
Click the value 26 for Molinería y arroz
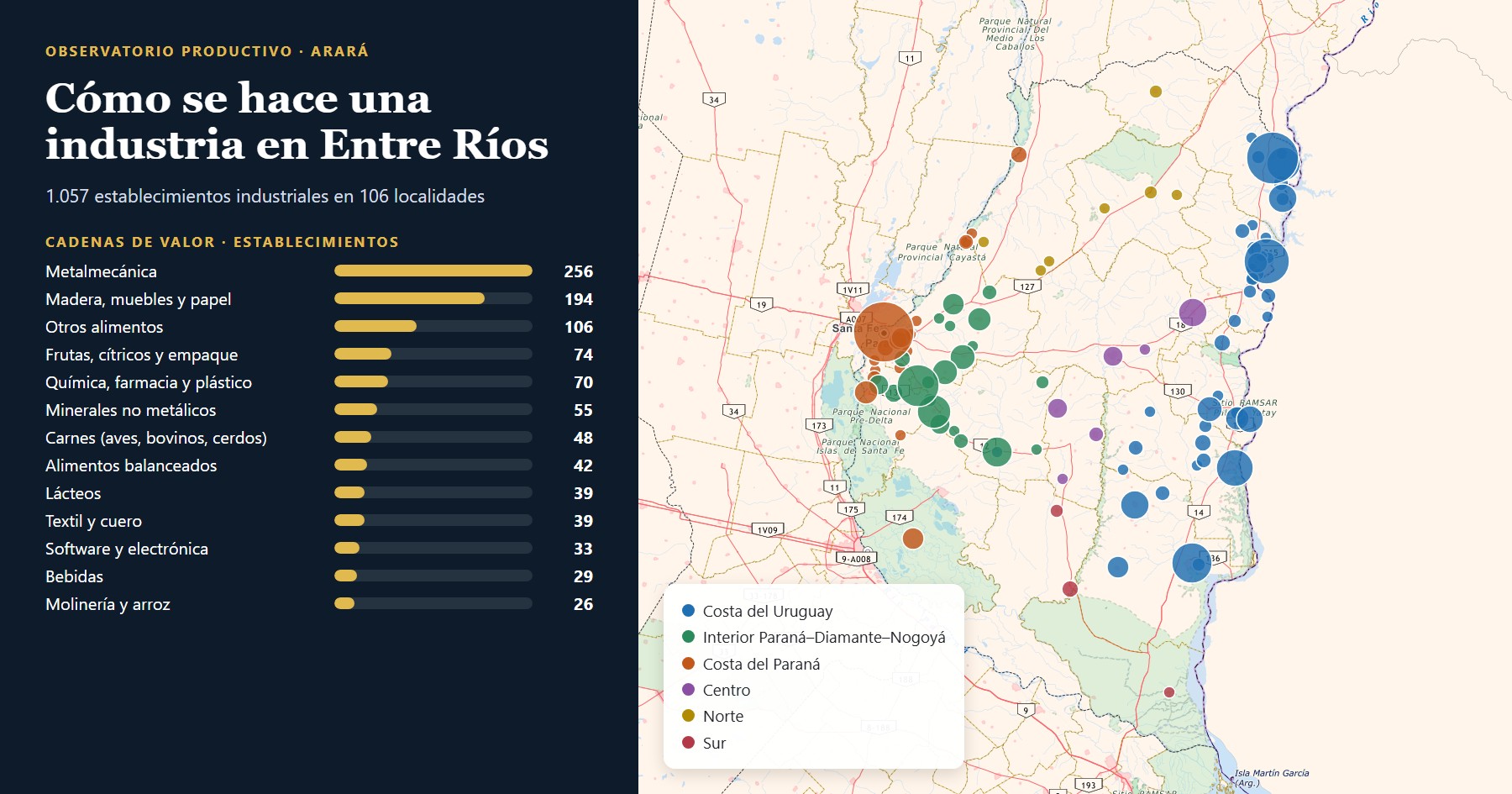(x=583, y=604)
